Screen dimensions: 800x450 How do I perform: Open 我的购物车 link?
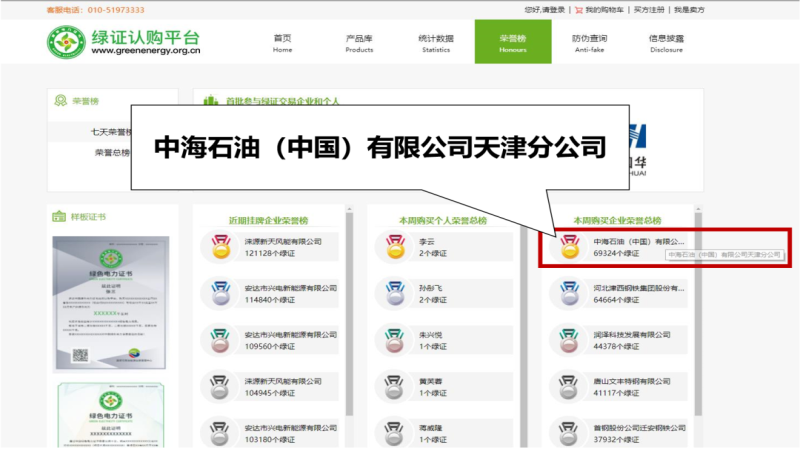pyautogui.click(x=604, y=10)
